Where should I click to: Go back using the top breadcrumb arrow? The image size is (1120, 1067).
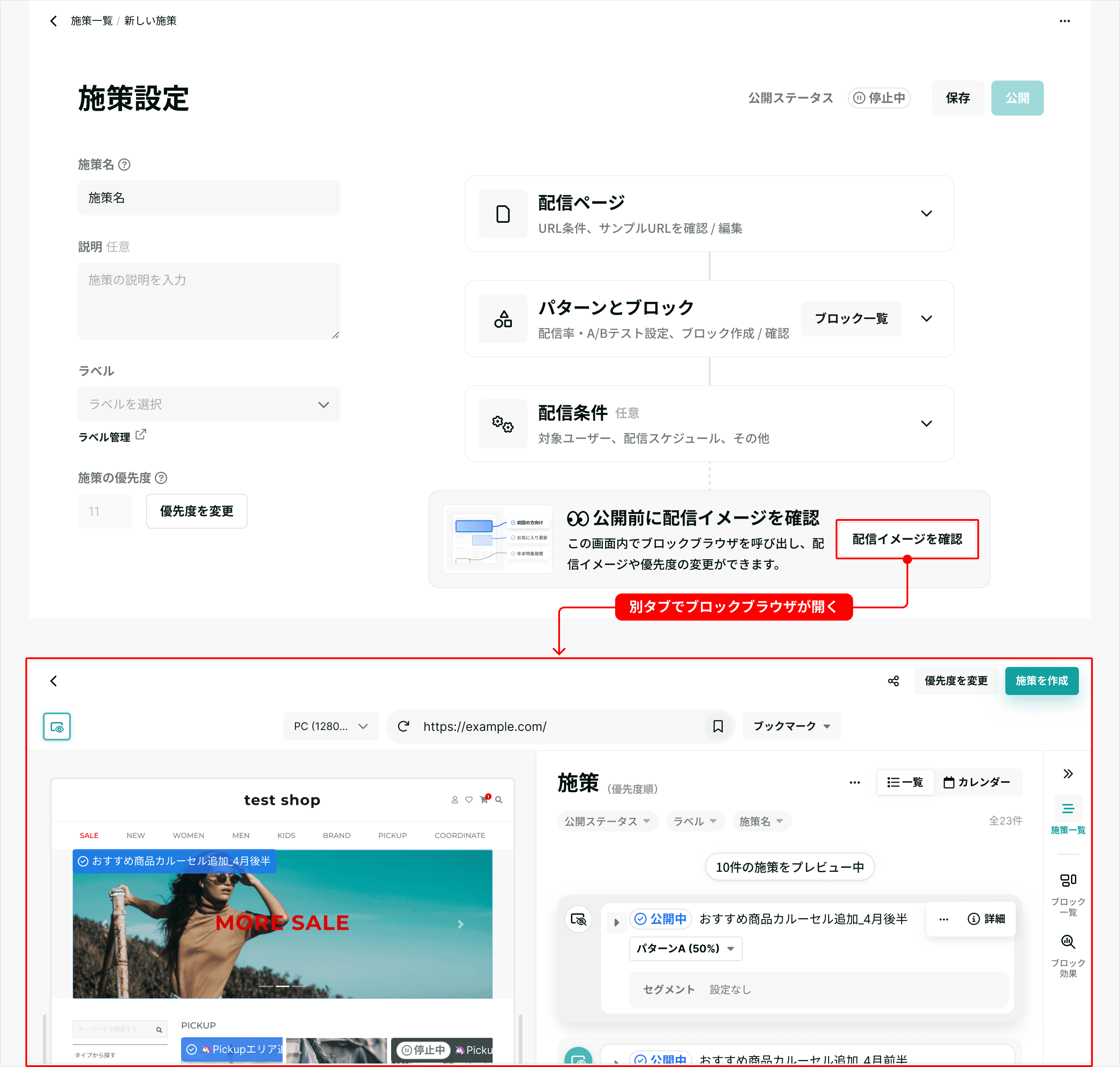click(x=53, y=21)
